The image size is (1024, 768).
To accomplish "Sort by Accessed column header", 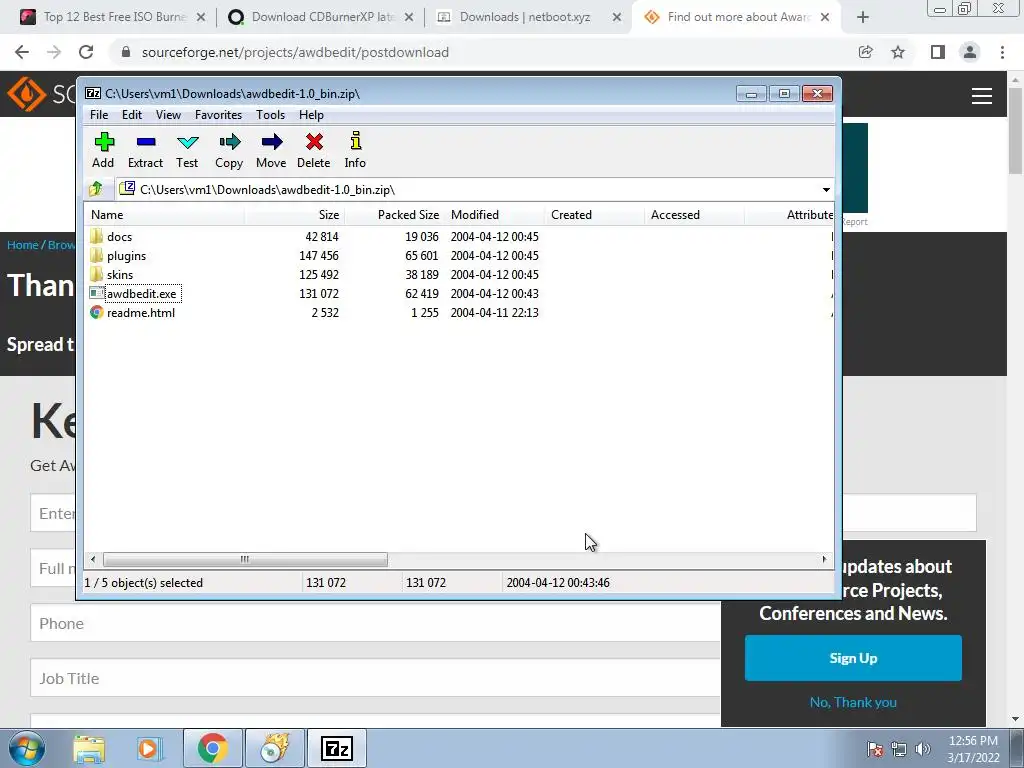I will [694, 215].
